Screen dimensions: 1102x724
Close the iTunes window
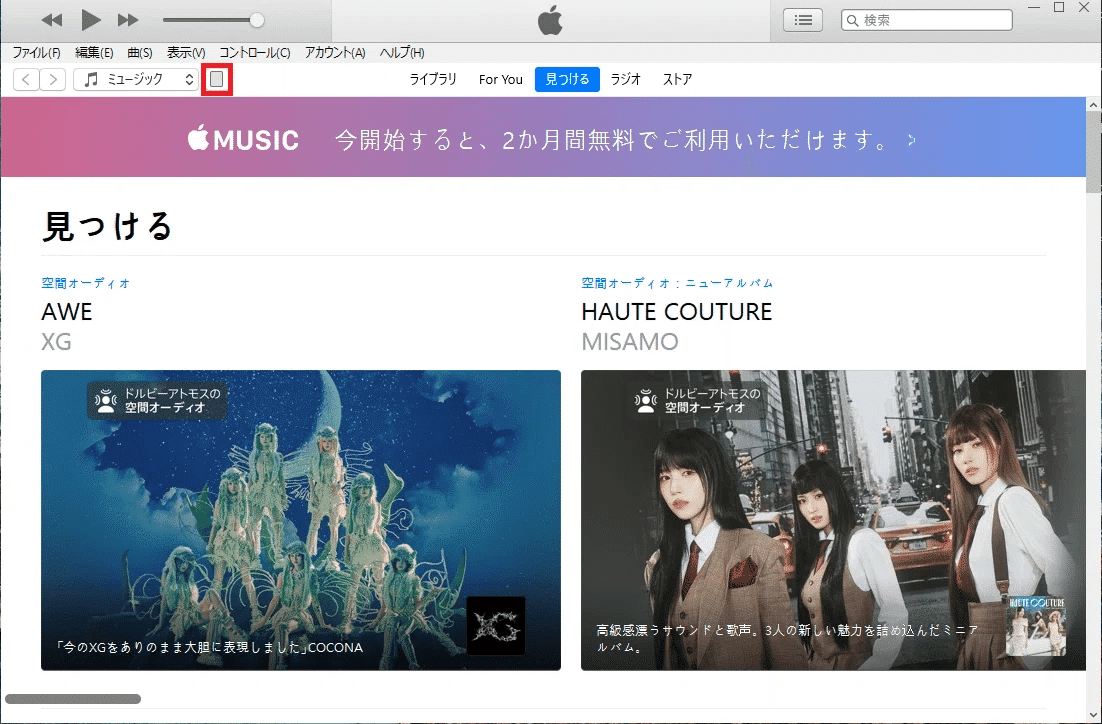[x=1084, y=7]
